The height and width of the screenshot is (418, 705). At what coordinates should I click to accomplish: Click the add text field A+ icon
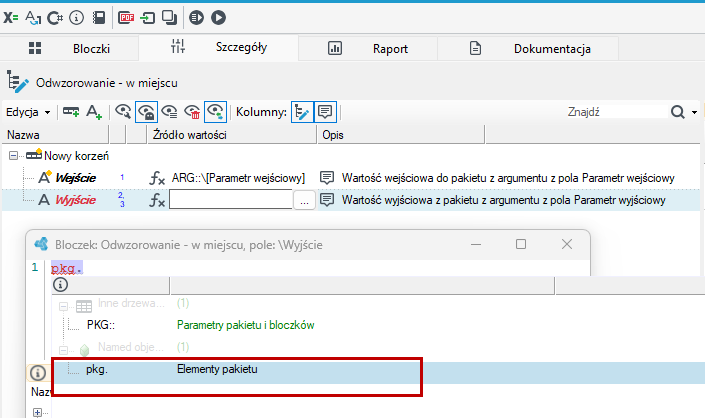click(x=94, y=111)
